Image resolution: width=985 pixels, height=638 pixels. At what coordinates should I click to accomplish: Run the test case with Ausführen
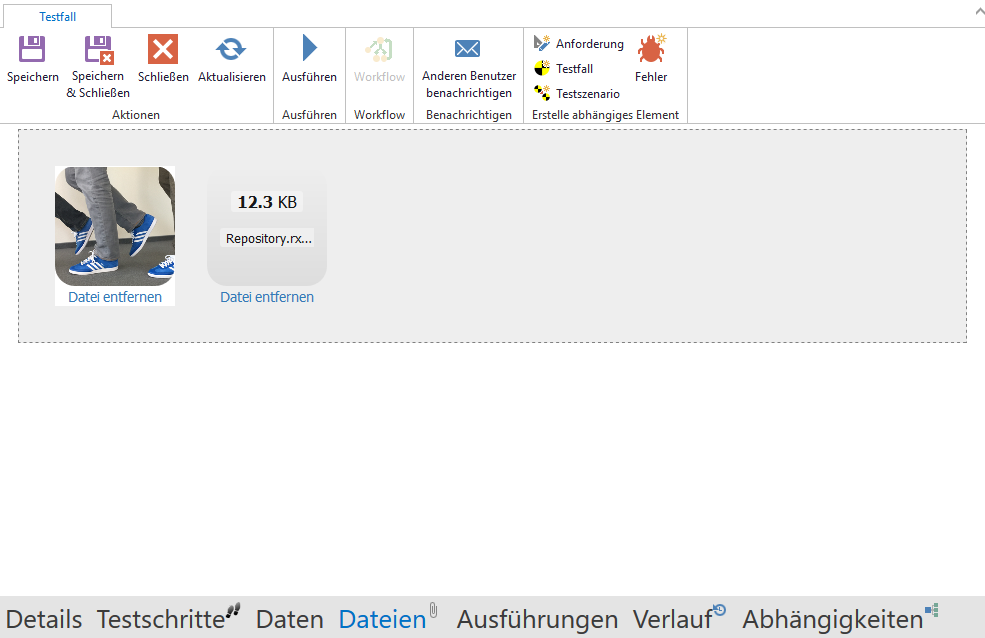[309, 50]
